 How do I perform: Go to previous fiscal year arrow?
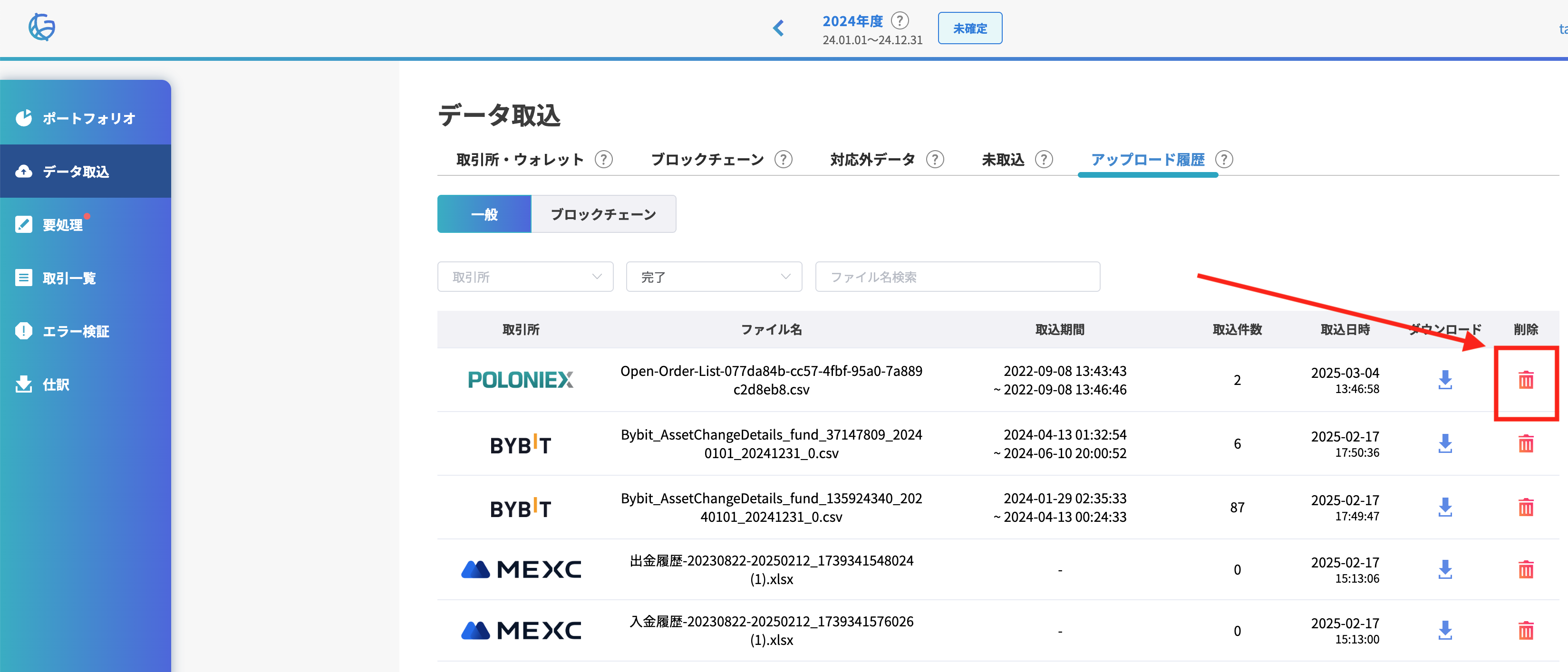pyautogui.click(x=778, y=28)
